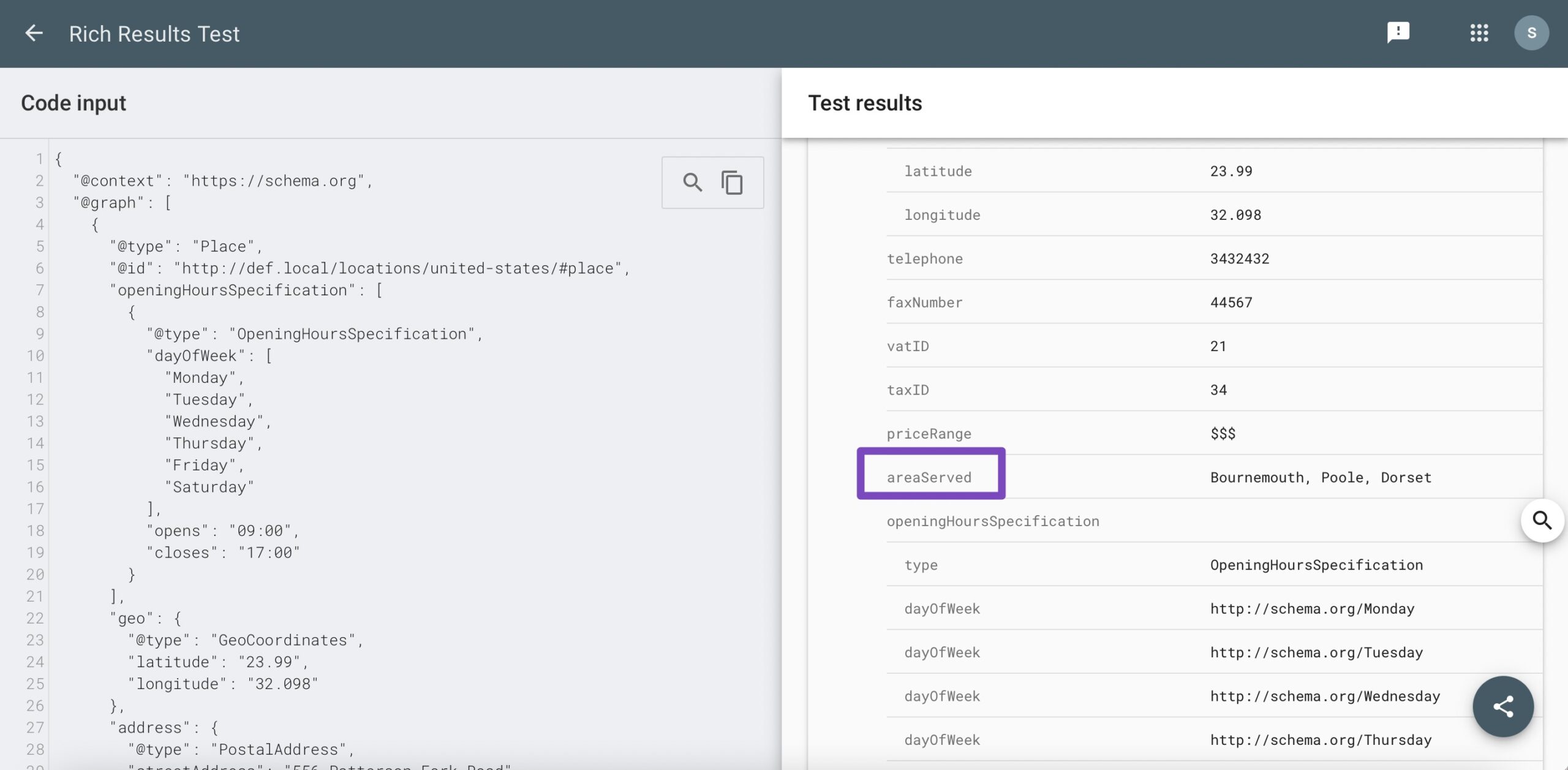Select the longitude value 32.098 in results
This screenshot has height=770, width=1568.
pos(1235,215)
